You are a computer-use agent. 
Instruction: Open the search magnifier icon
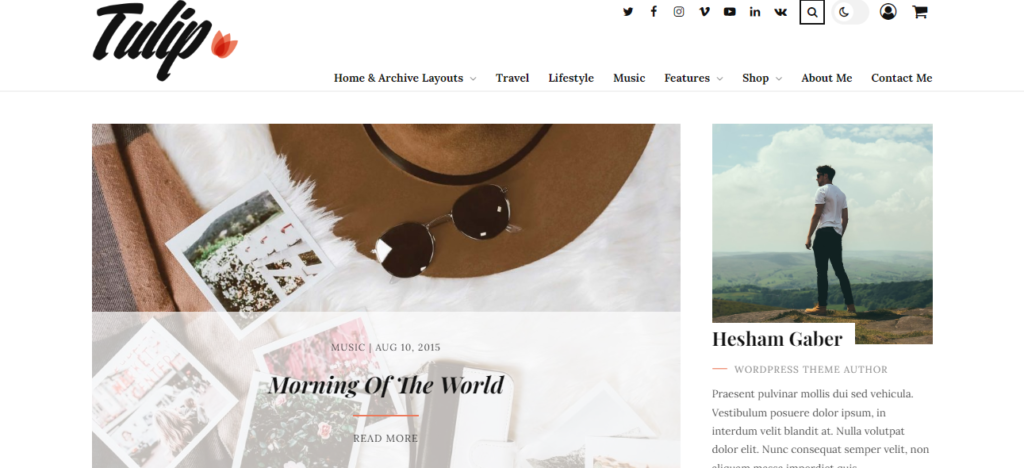(x=812, y=12)
